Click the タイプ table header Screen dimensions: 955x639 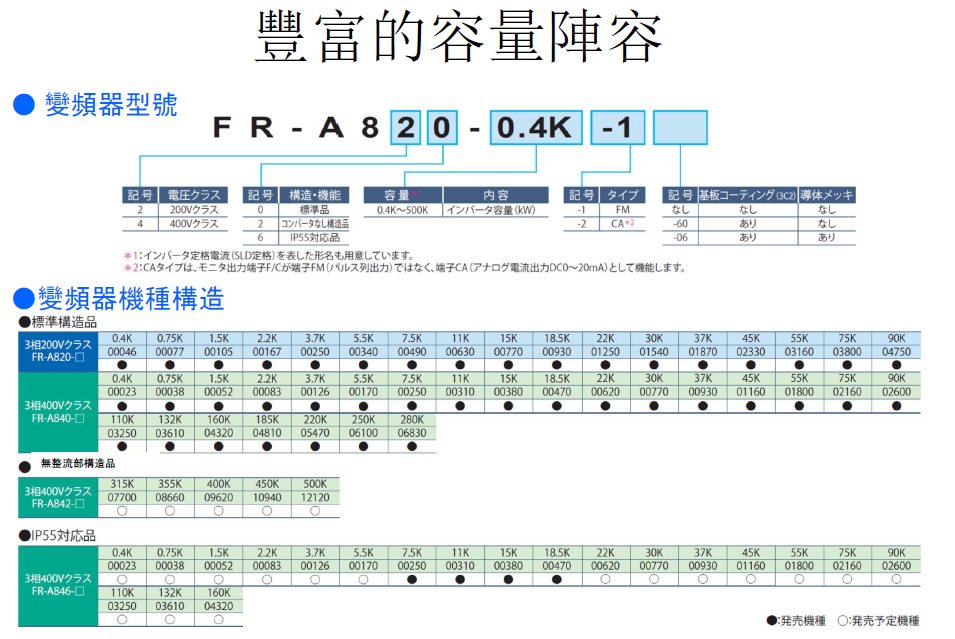[622, 195]
